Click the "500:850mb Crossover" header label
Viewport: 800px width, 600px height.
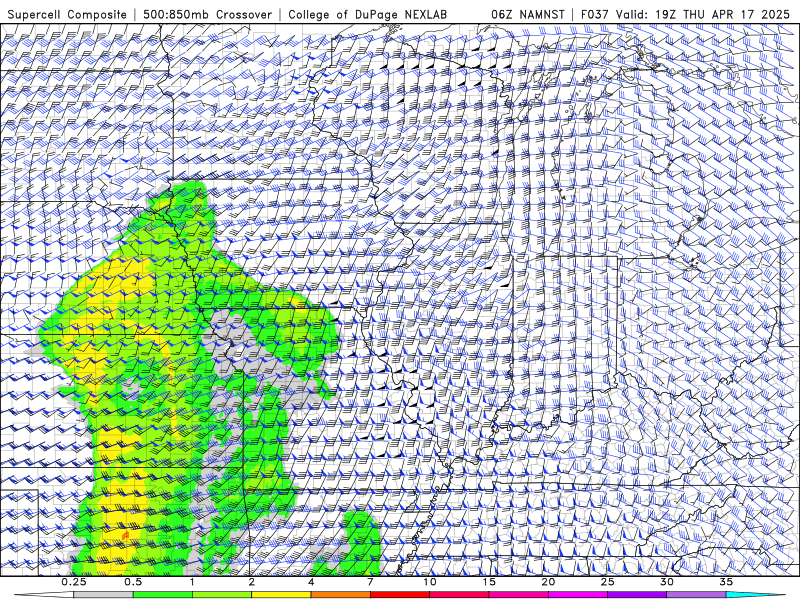pos(207,15)
